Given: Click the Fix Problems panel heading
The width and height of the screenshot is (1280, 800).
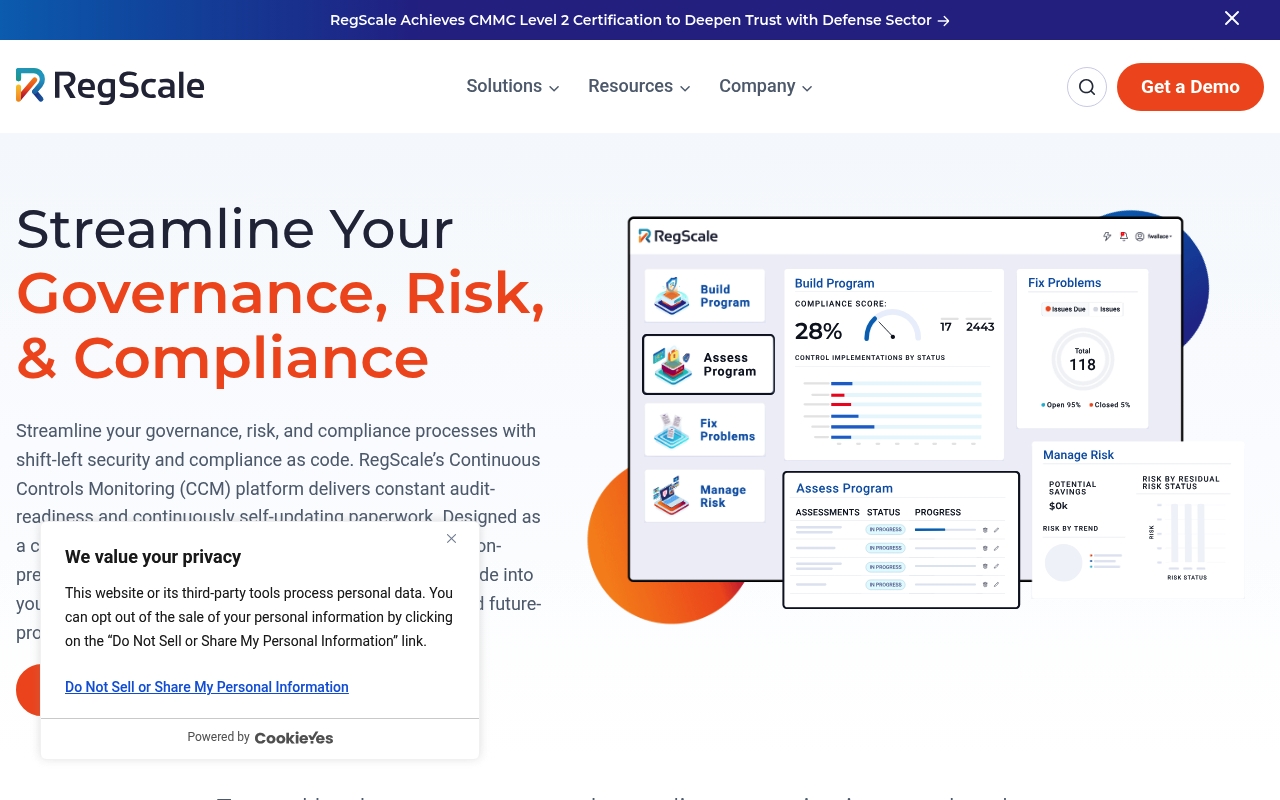Looking at the screenshot, I should click(x=1065, y=283).
